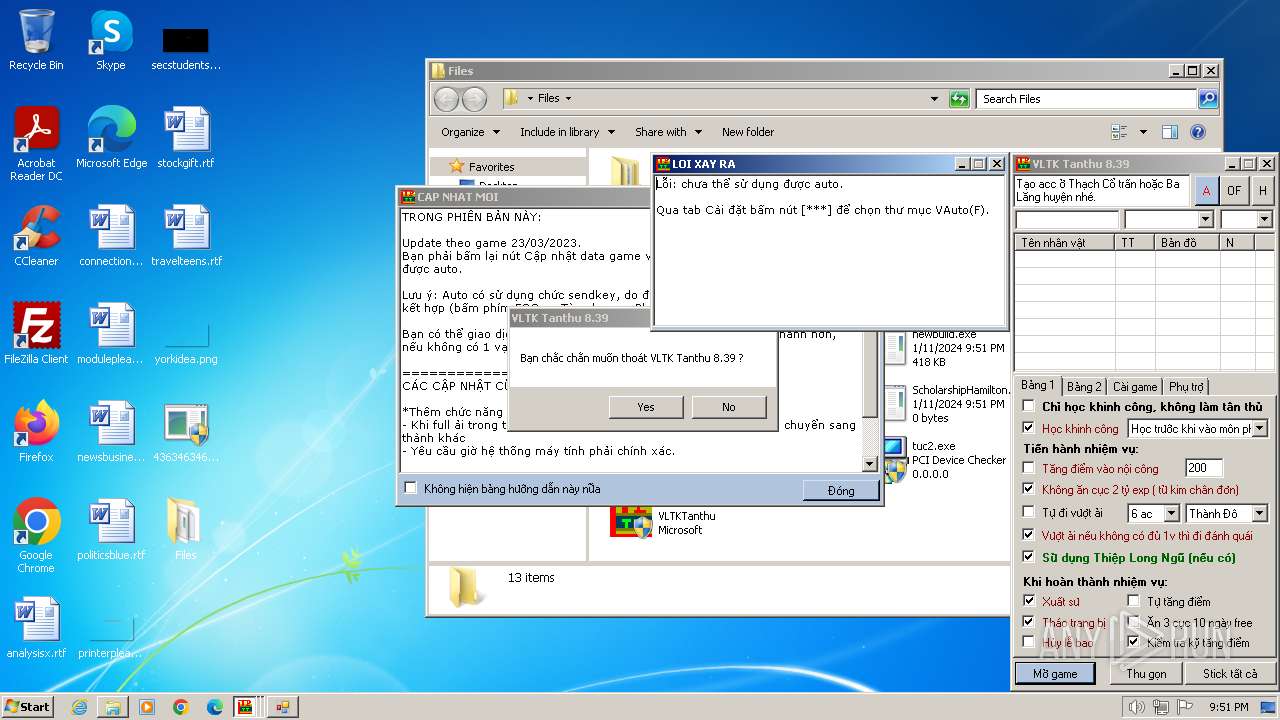Untick the 'Học khinh công' checkbox

coord(1028,428)
